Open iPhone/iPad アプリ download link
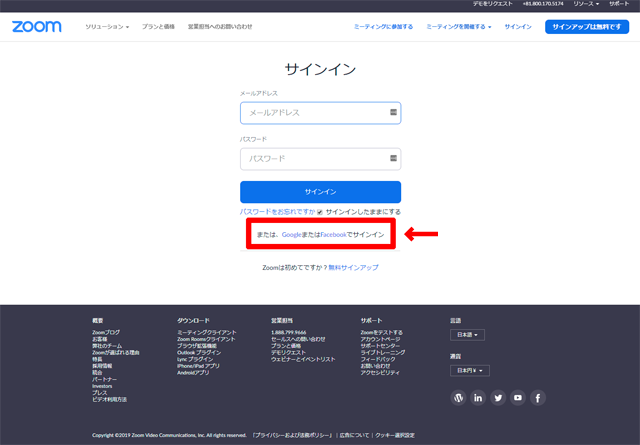 tap(198, 366)
